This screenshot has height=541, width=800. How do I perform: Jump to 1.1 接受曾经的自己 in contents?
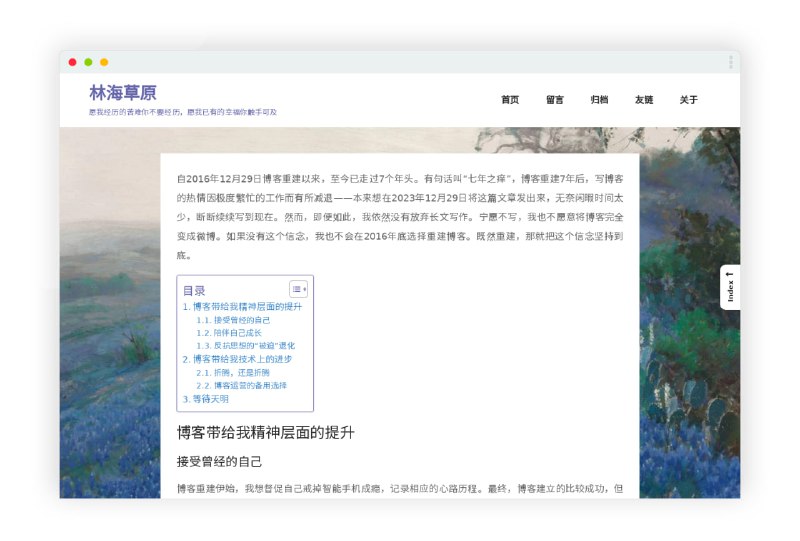pos(233,320)
